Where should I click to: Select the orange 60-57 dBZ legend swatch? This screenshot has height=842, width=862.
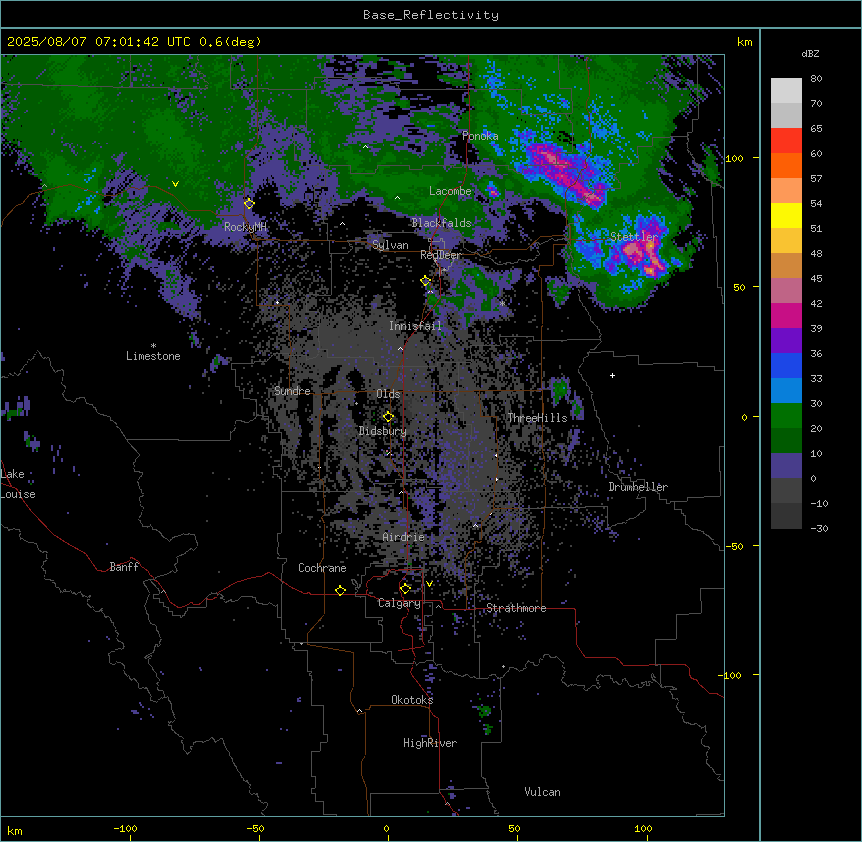(x=786, y=165)
